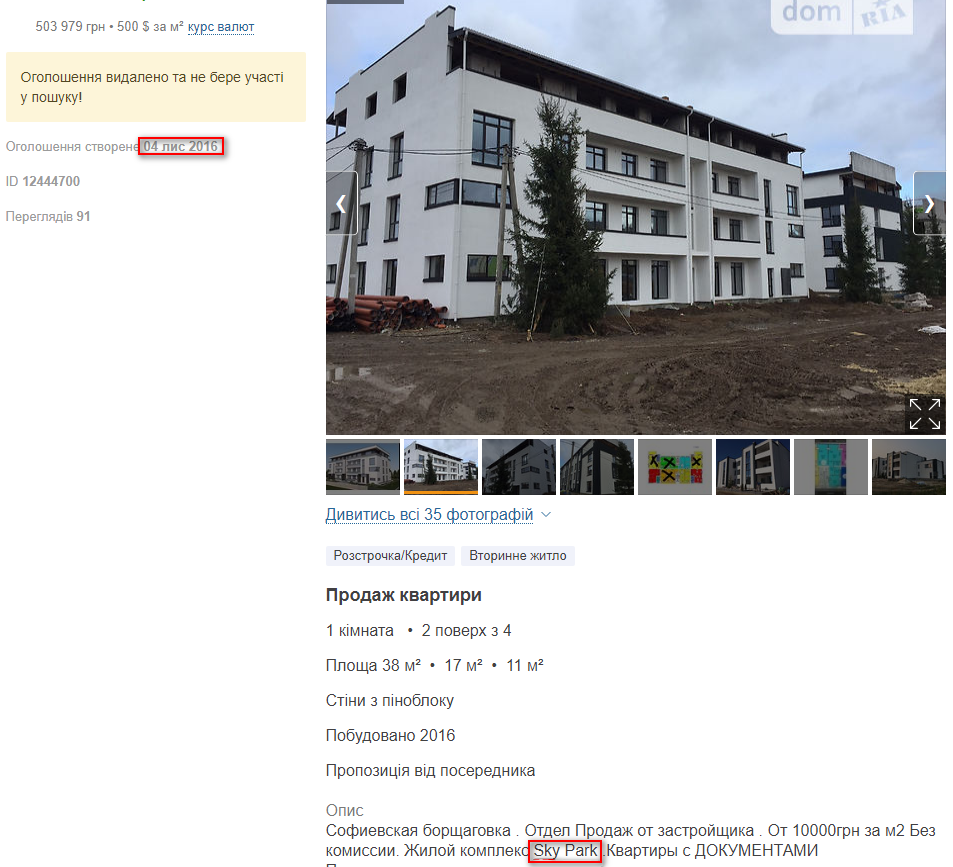Select the fourth thumbnail with tree
This screenshot has height=867, width=953.
[597, 467]
